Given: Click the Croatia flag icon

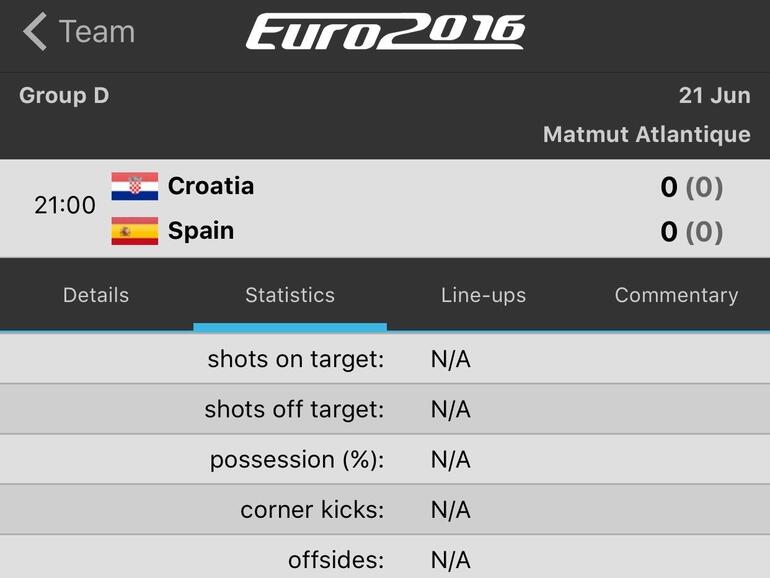Looking at the screenshot, I should 134,187.
